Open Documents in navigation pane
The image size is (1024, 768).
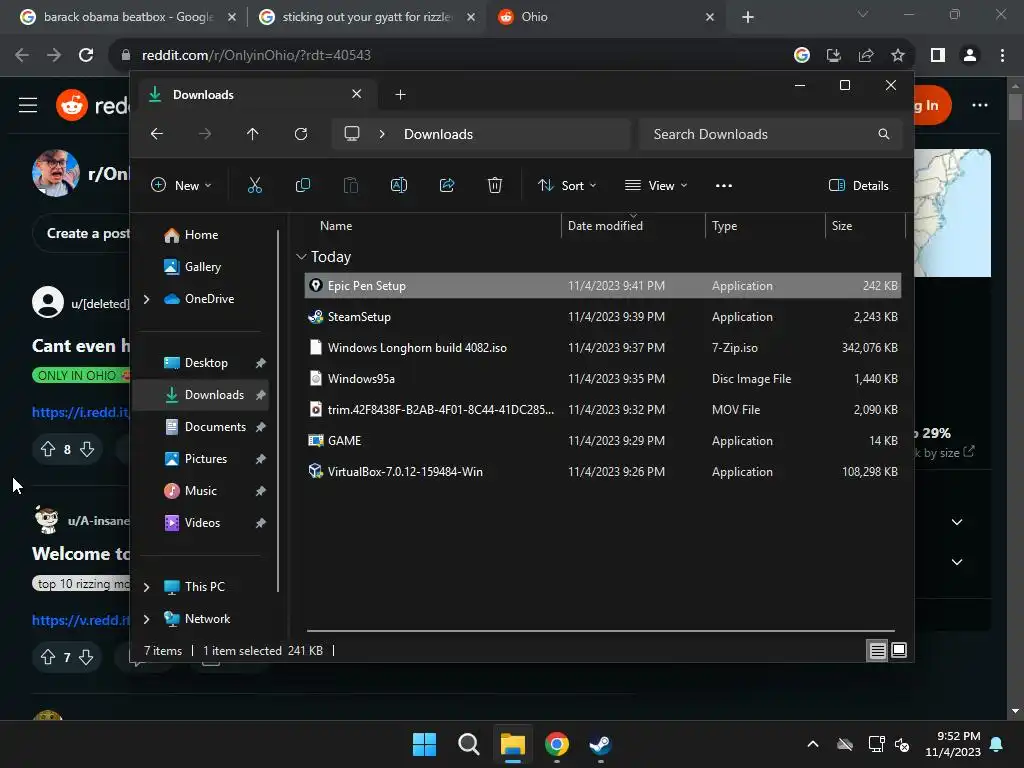point(215,427)
